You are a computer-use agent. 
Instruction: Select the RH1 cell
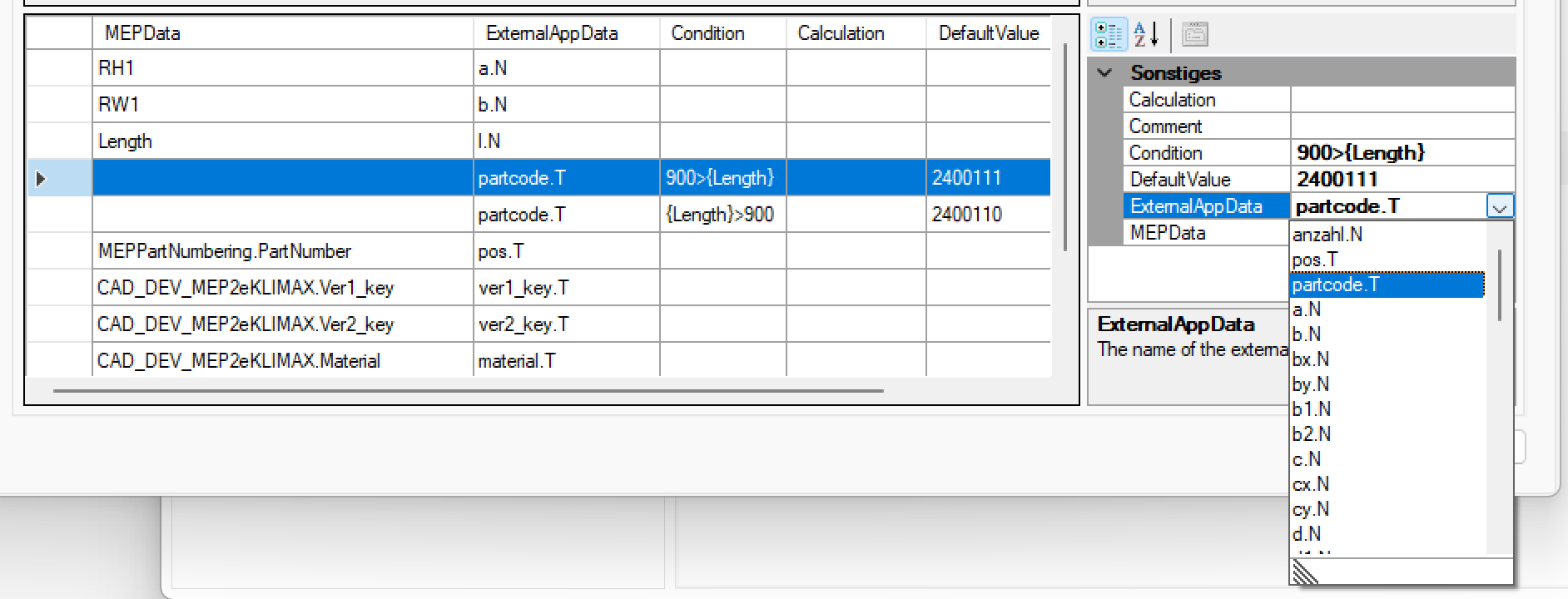[x=283, y=68]
